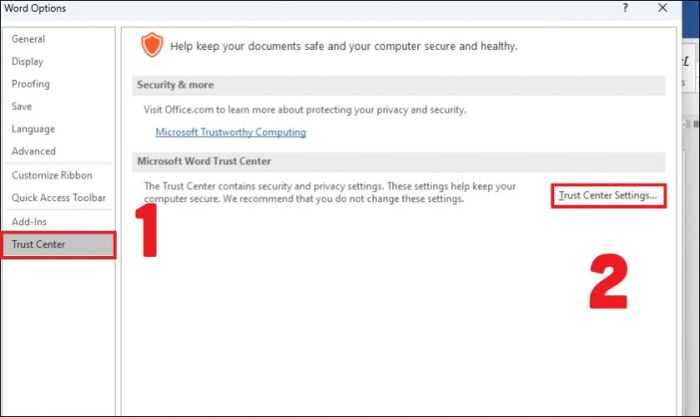
Task: Open the help question mark button
Action: click(625, 8)
